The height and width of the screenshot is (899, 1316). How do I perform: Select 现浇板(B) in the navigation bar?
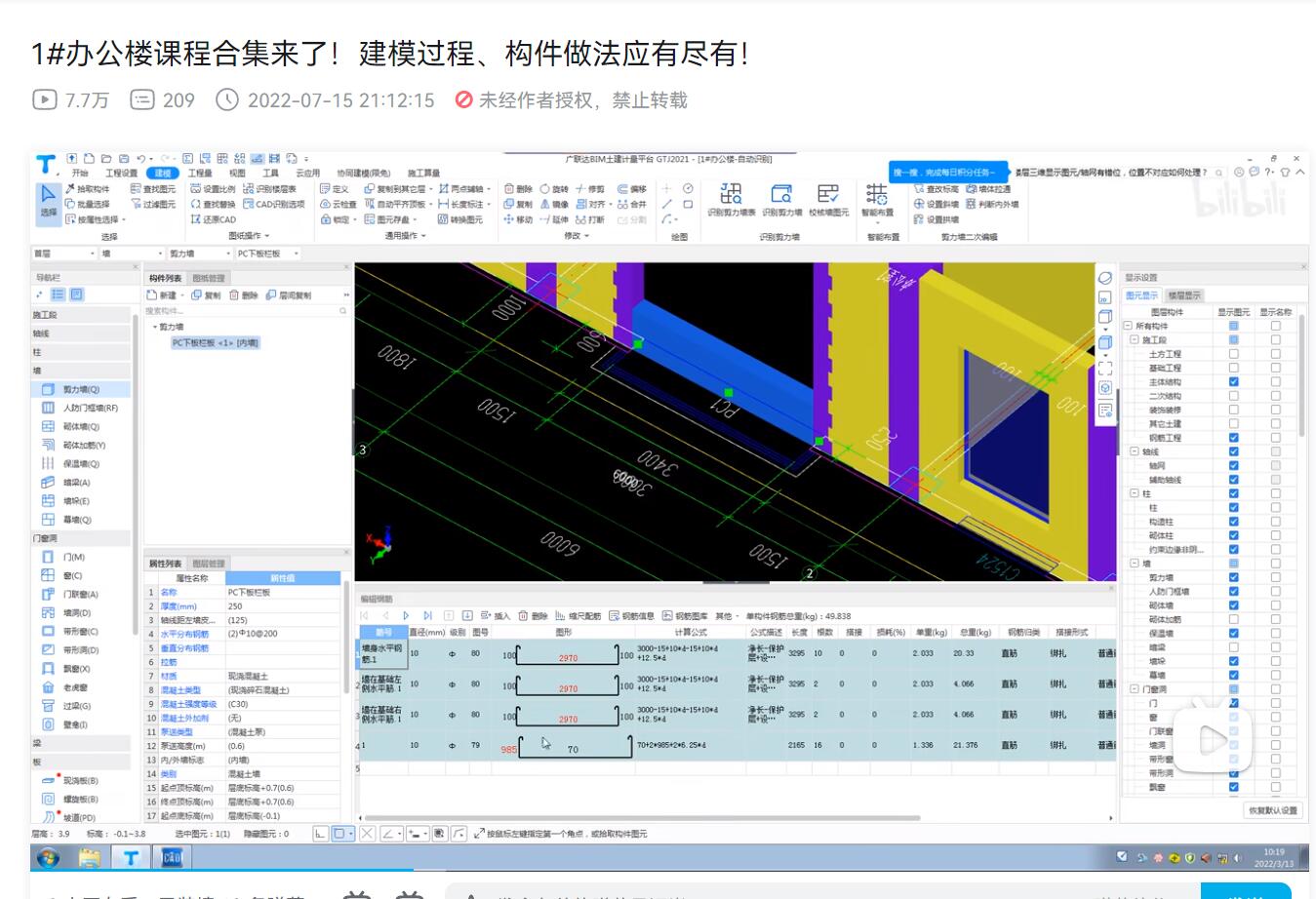point(80,781)
